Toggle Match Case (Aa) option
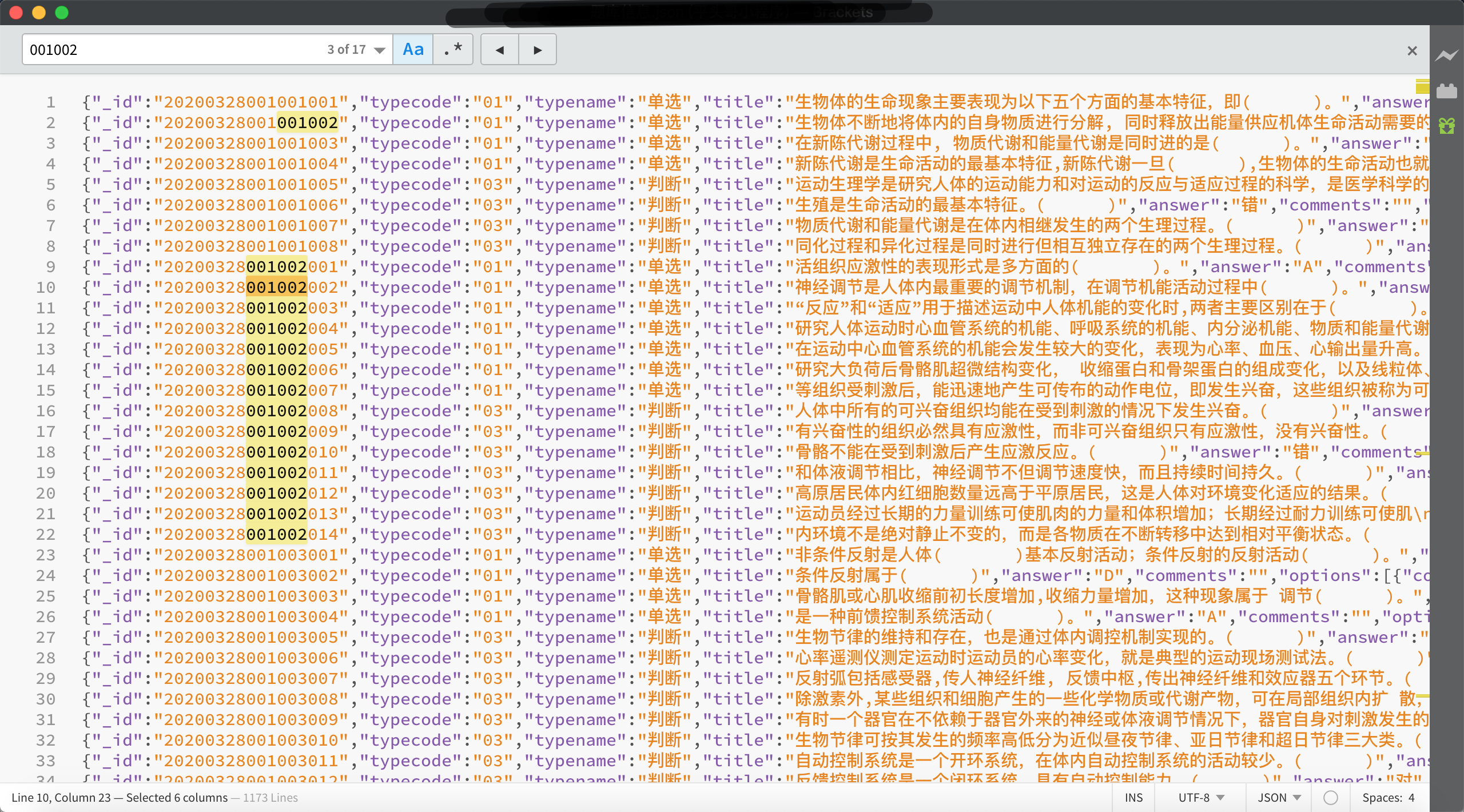Viewport: 1464px width, 812px height. pyautogui.click(x=413, y=50)
